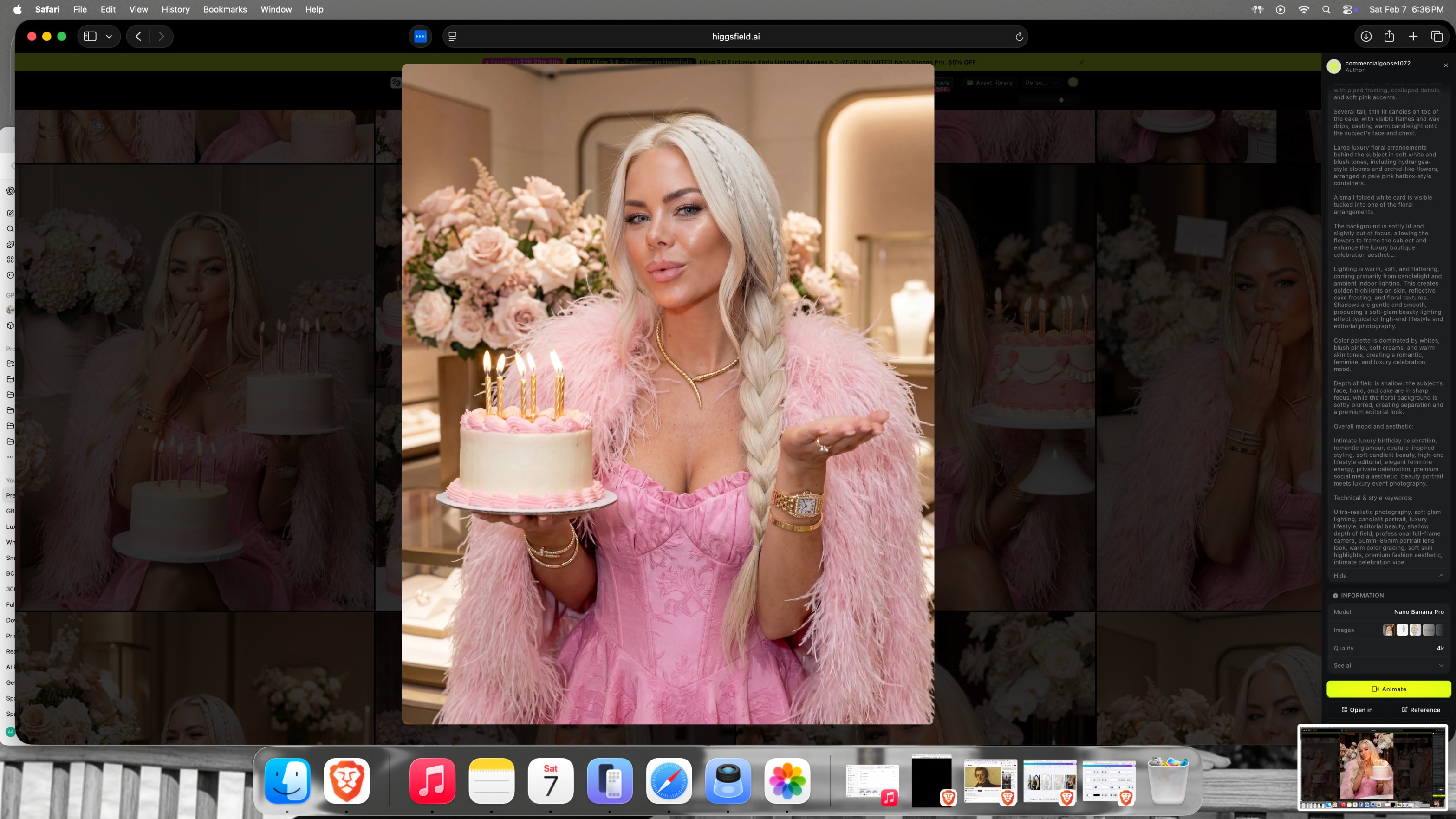Image resolution: width=1456 pixels, height=819 pixels.
Task: Show the Safari tab overview icon
Action: (1437, 36)
